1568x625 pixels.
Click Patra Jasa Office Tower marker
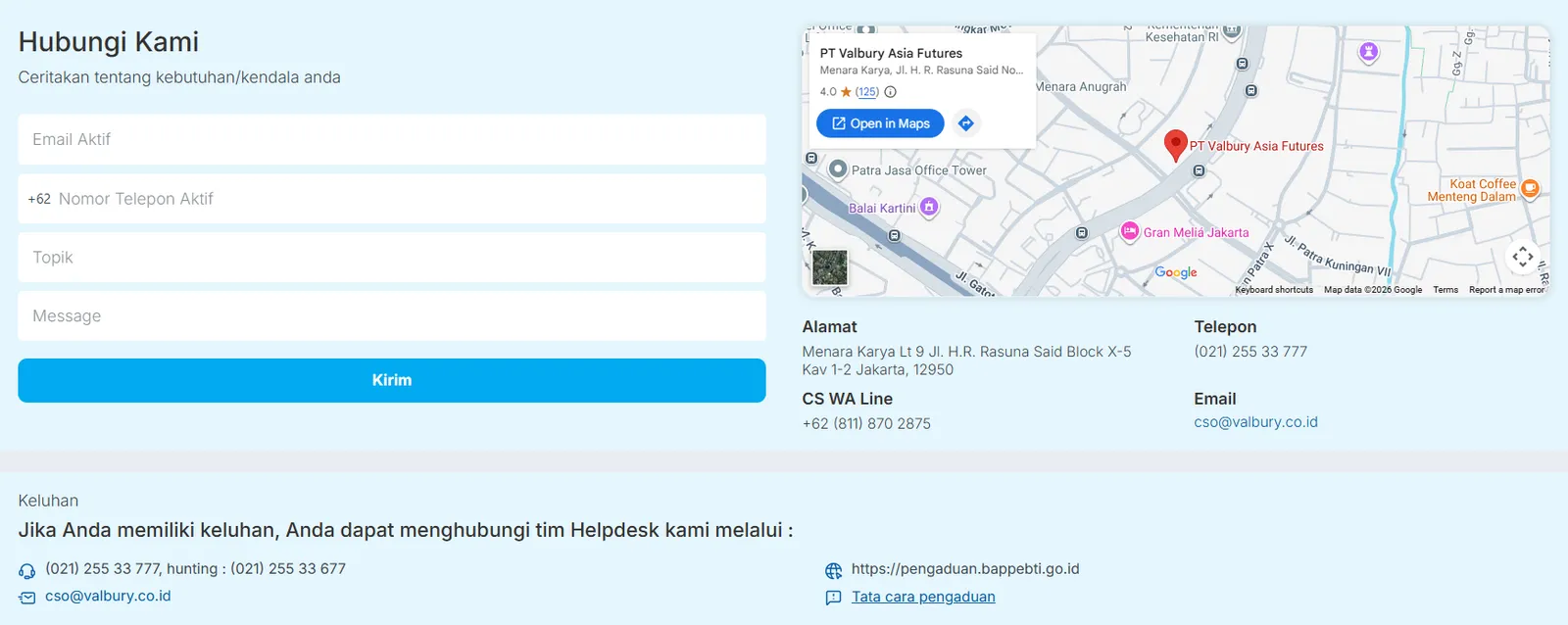(838, 169)
